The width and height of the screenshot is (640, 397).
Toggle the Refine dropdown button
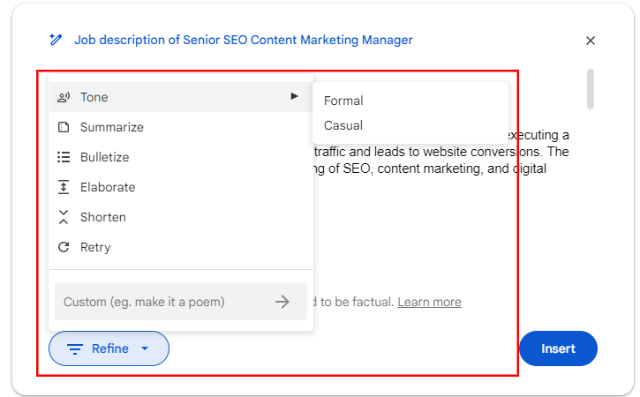tap(109, 348)
